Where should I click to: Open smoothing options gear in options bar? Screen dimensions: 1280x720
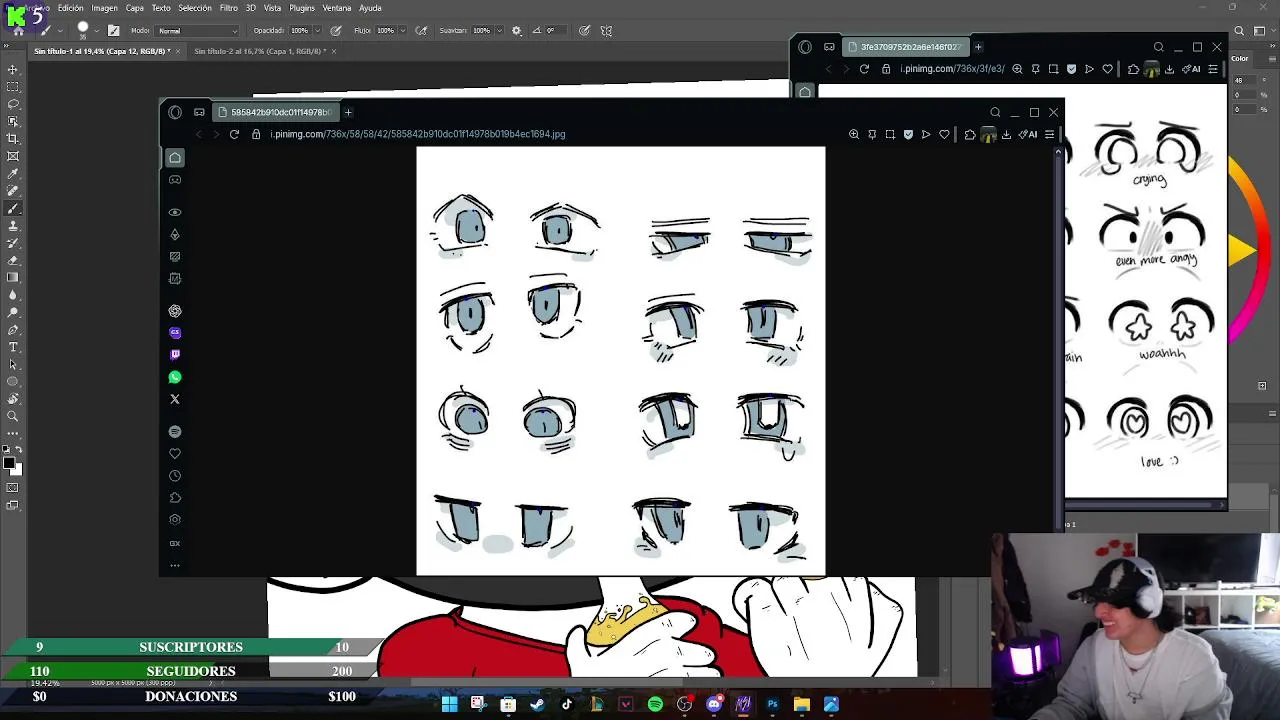click(x=517, y=31)
